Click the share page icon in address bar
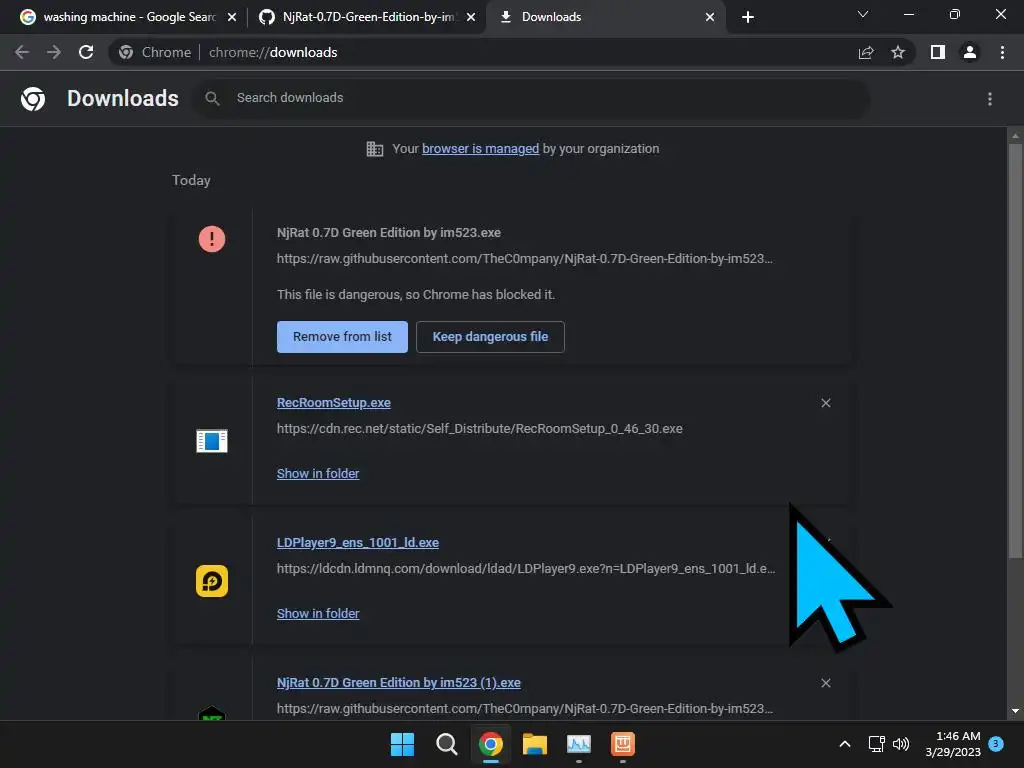 click(866, 52)
